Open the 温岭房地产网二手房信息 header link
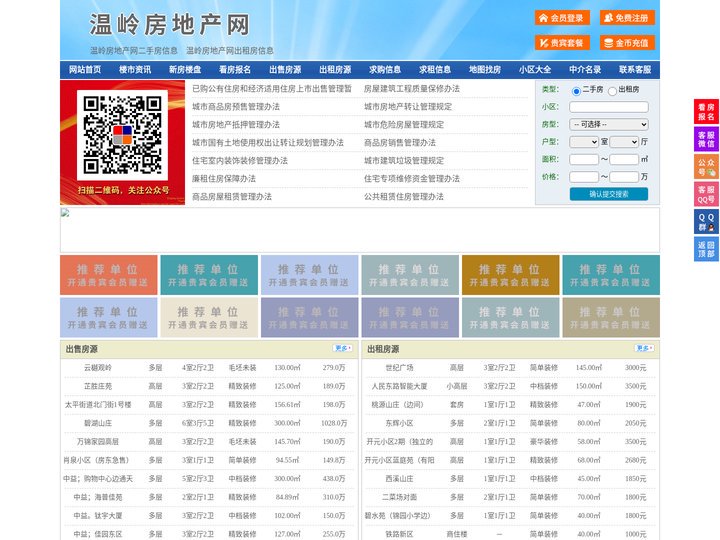The height and width of the screenshot is (540, 720). 134,51
